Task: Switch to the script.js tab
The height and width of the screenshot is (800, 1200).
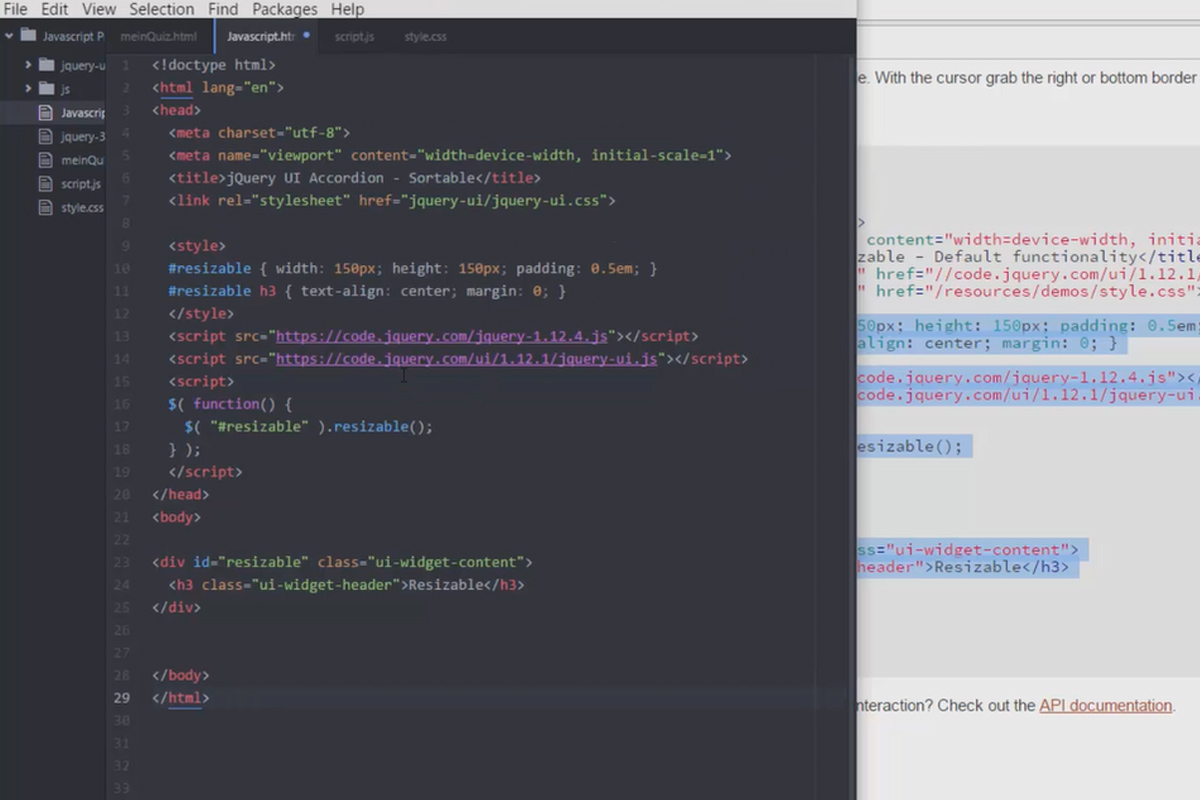Action: [x=354, y=36]
